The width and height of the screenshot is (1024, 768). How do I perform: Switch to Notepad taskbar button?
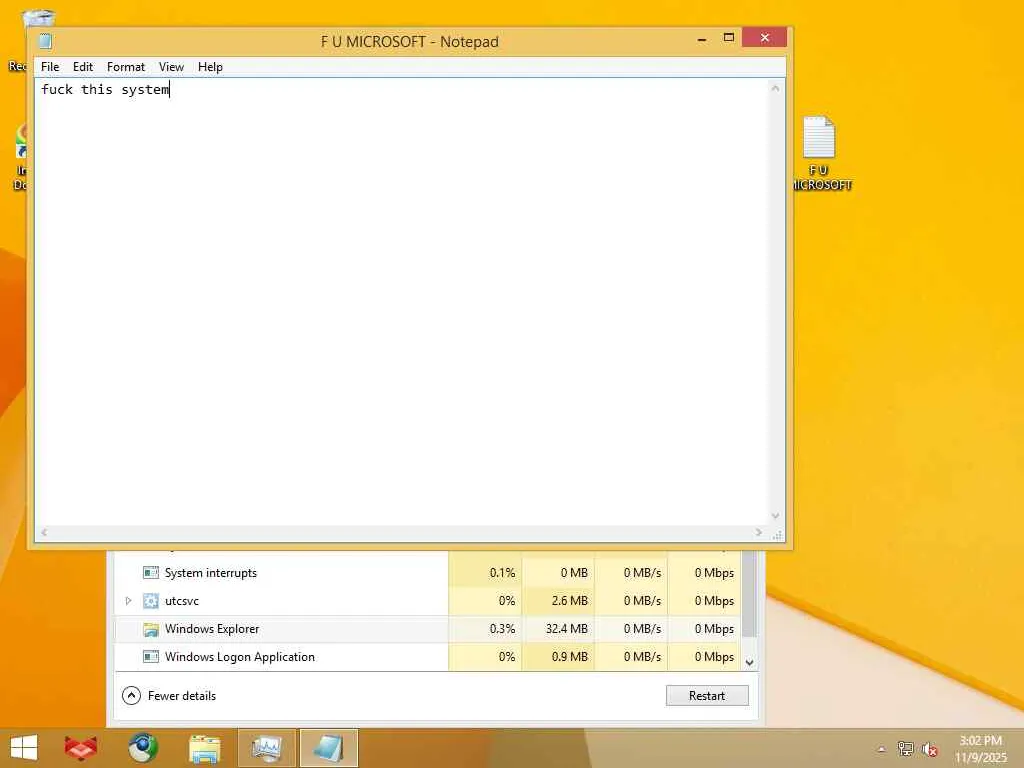[x=328, y=748]
